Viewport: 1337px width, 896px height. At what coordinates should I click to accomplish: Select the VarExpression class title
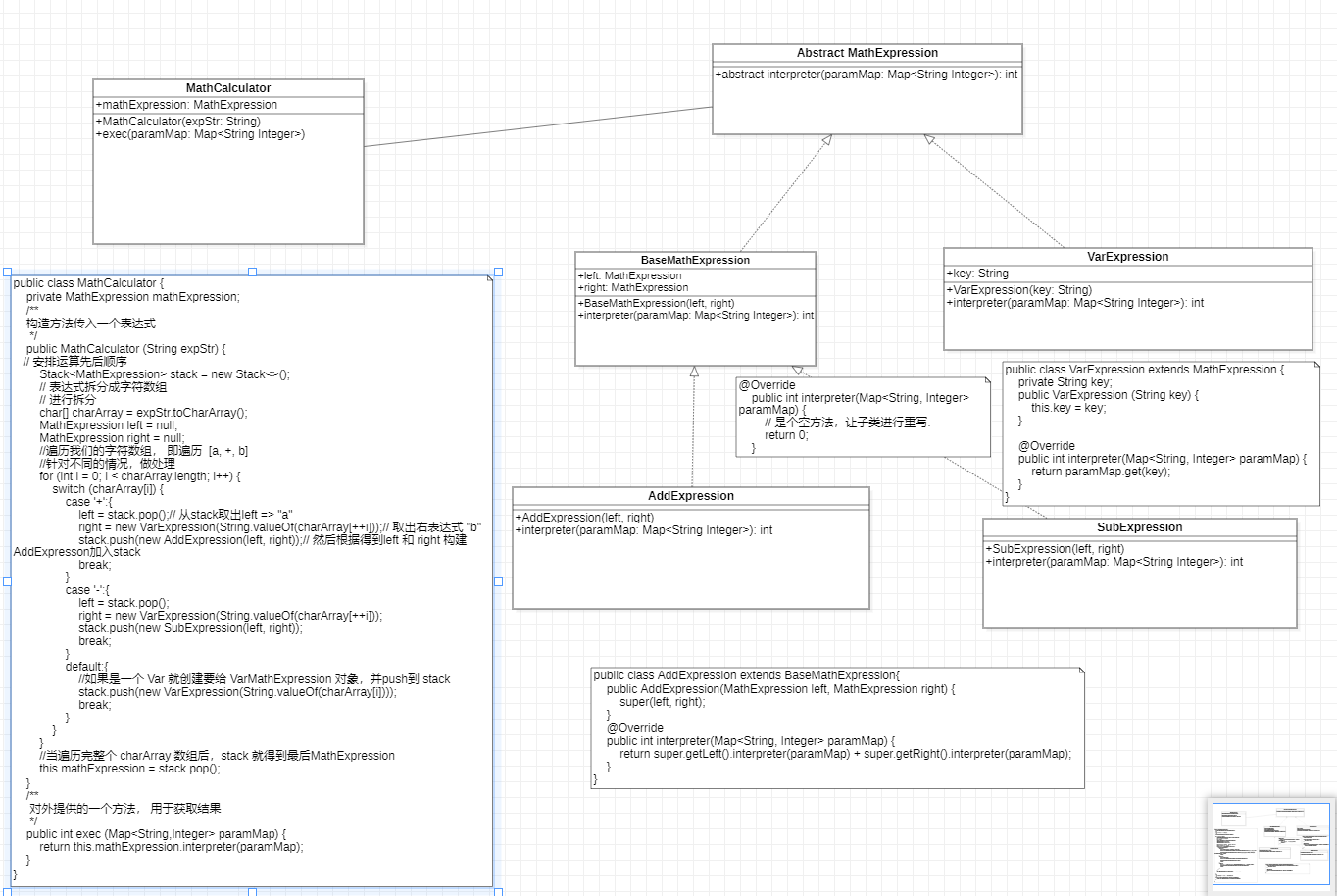pos(1128,257)
